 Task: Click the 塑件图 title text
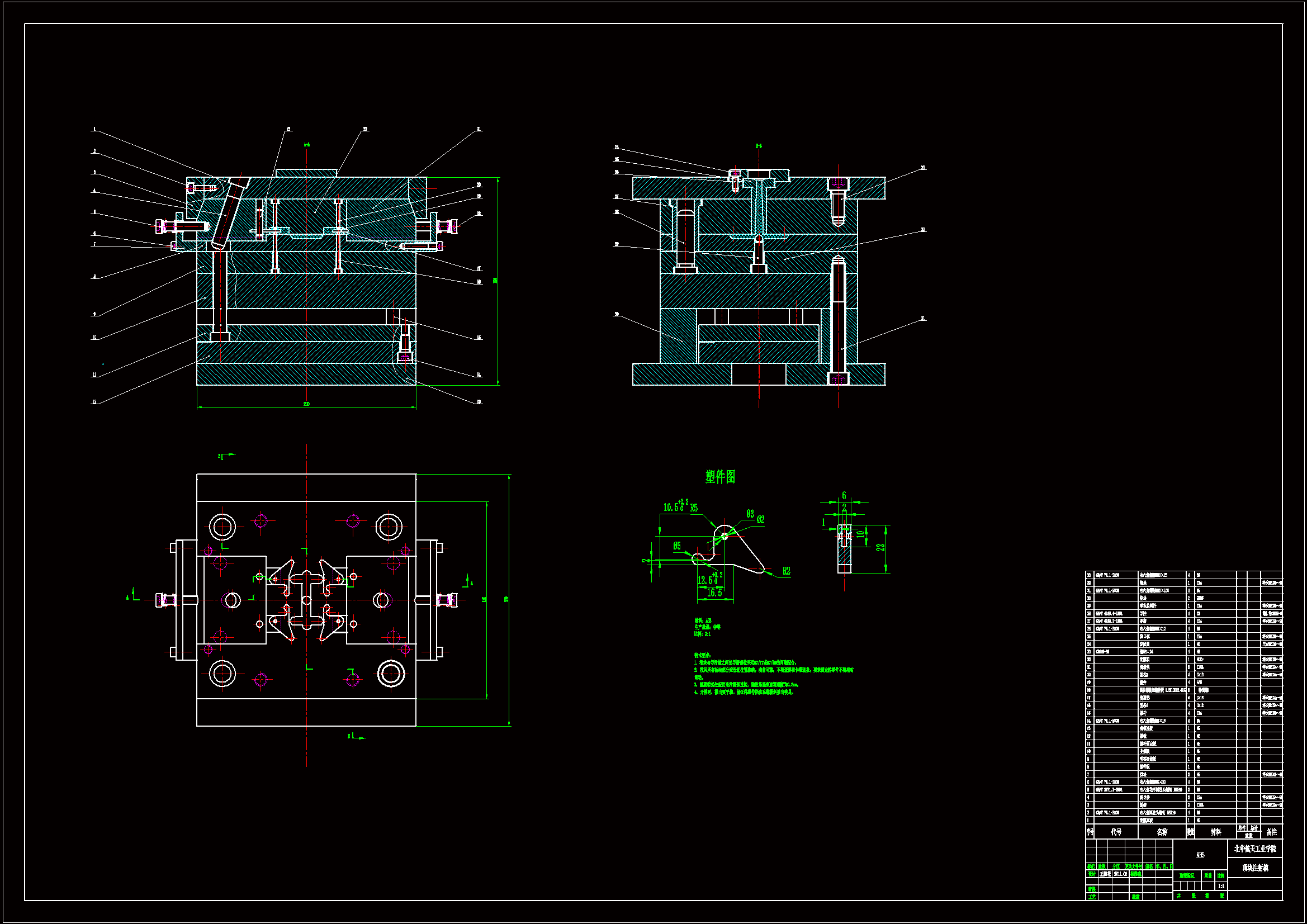(720, 476)
